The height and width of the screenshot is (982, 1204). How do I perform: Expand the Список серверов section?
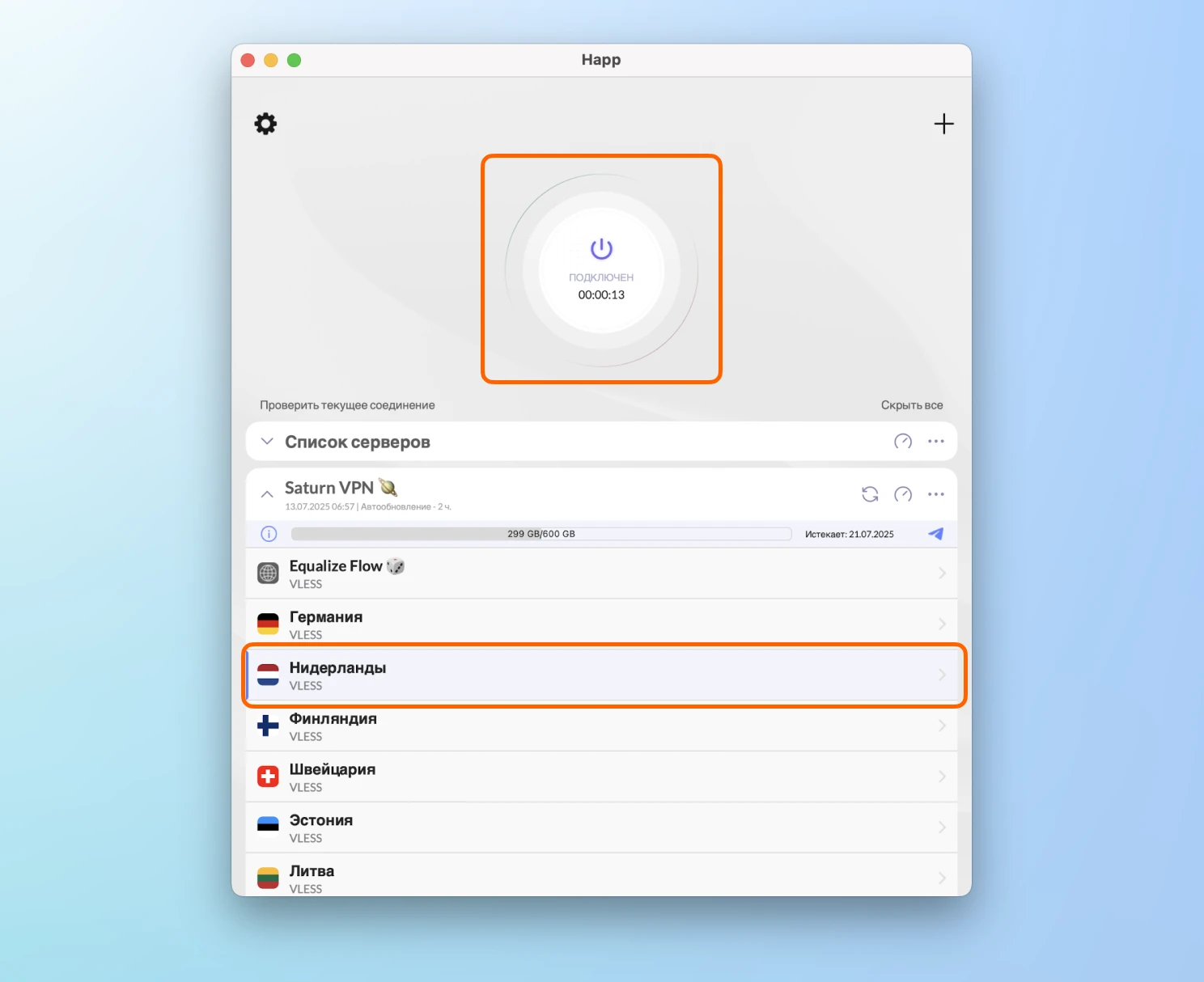(x=267, y=441)
